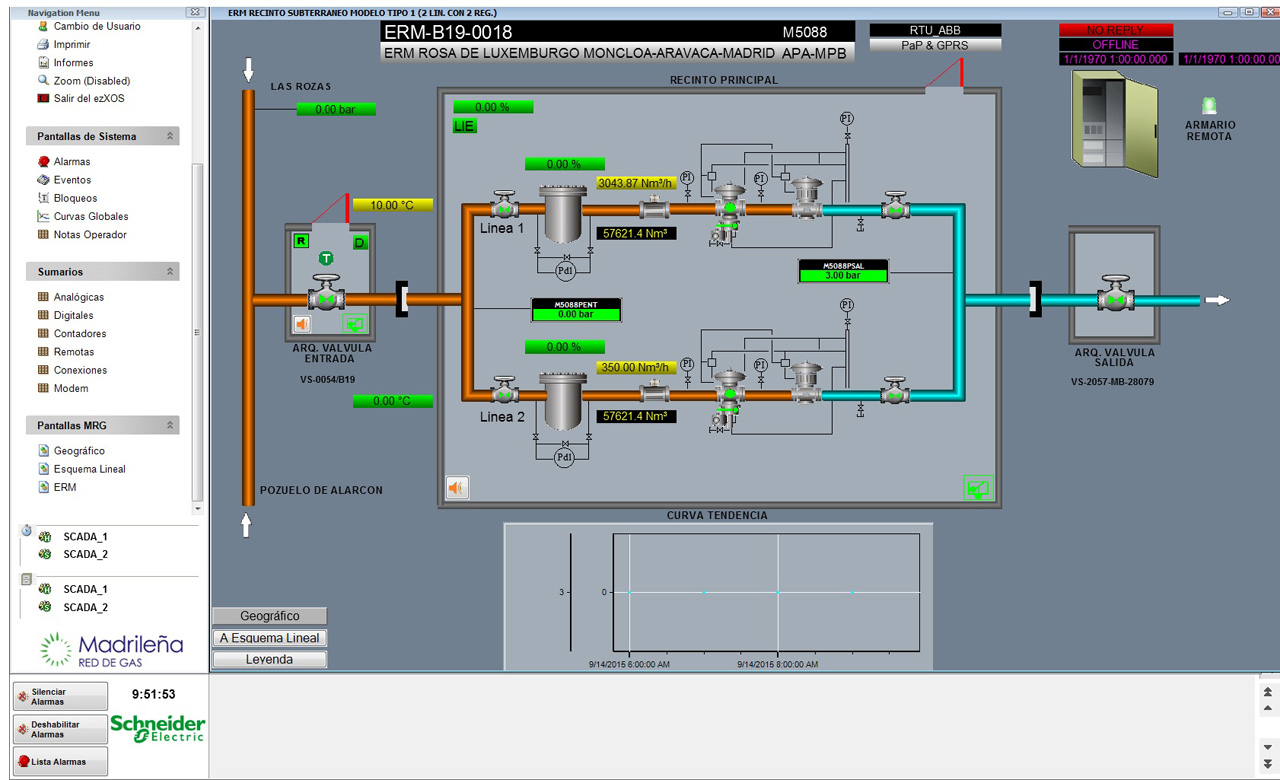Screen dimensions: 1280x780
Task: Click the PaP & GPRS button
Action: 935,45
